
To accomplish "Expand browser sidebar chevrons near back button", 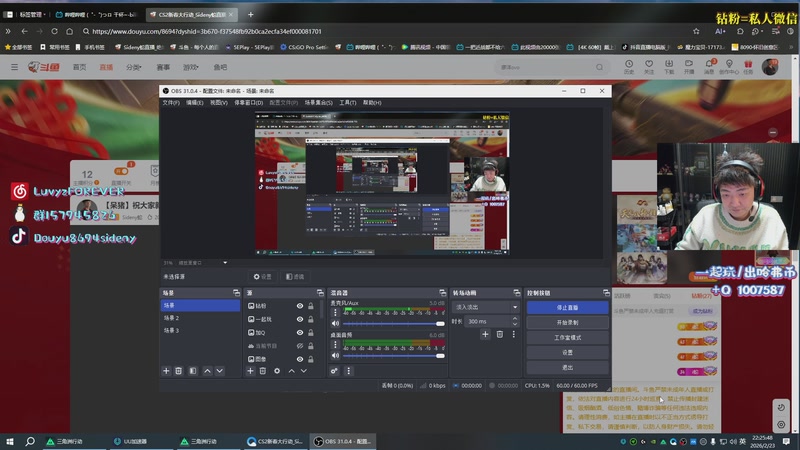I will (8, 31).
